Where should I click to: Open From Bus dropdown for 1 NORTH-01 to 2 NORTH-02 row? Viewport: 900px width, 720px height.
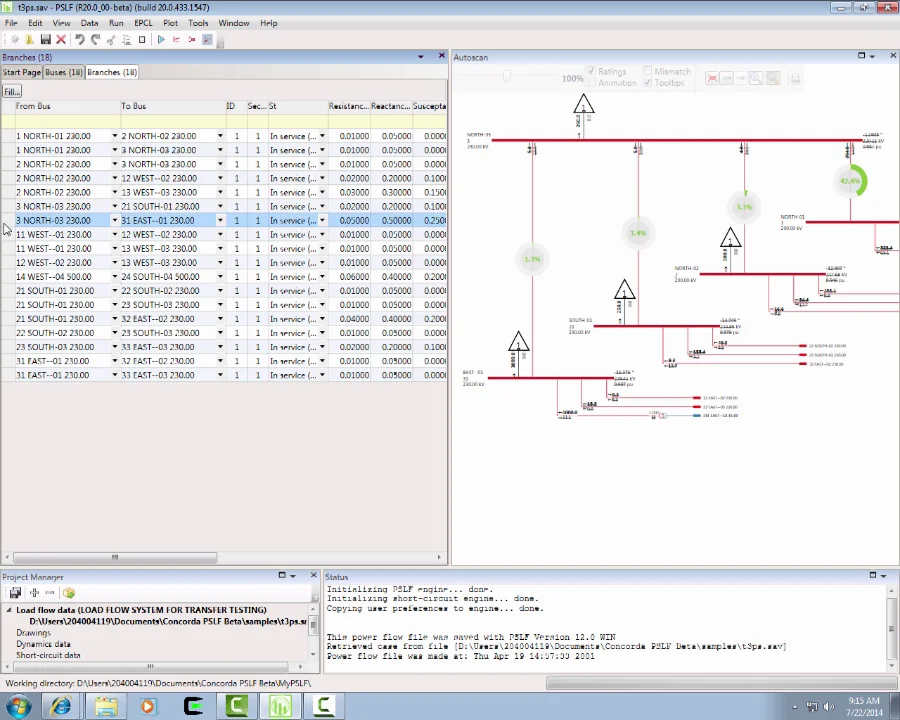(114, 136)
